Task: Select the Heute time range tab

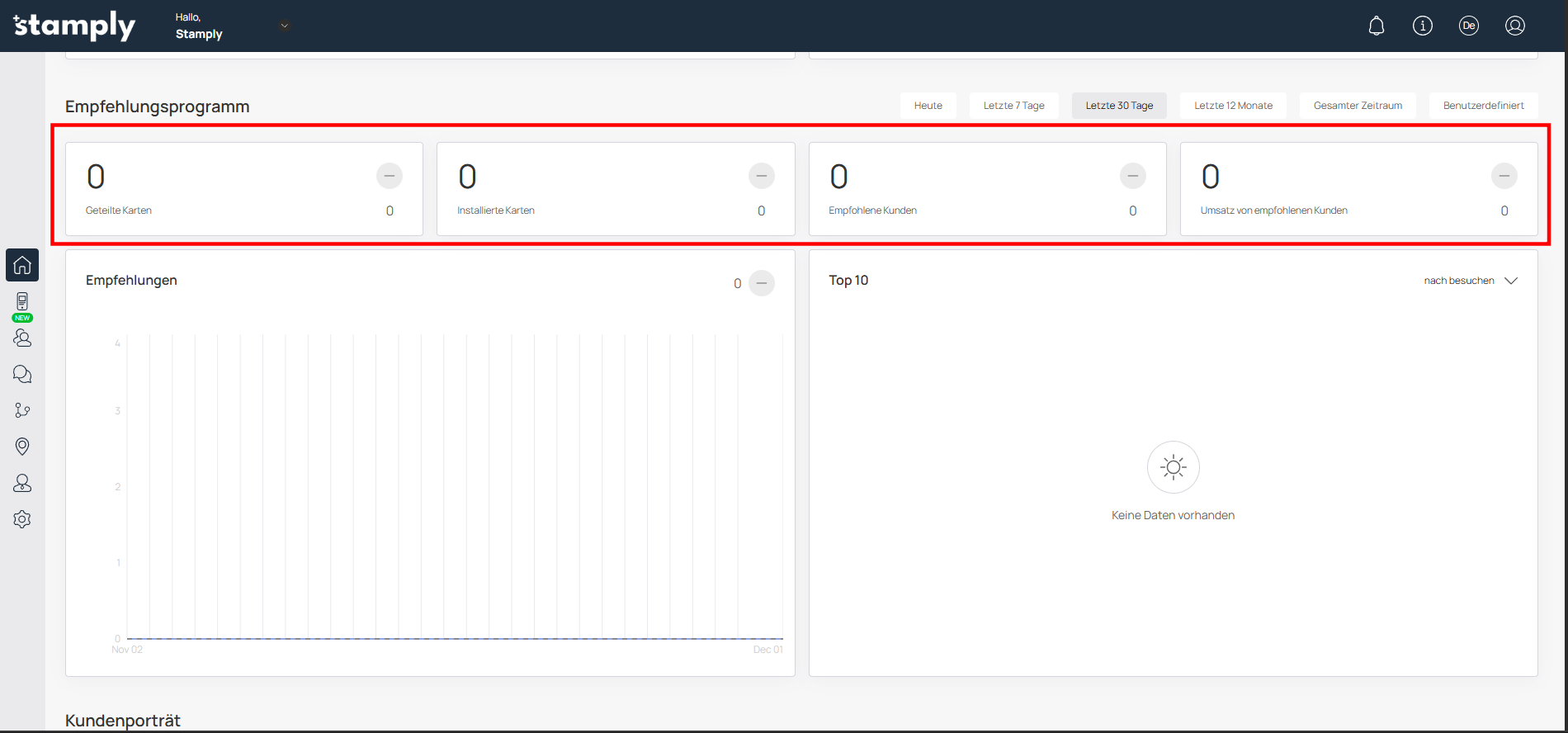Action: click(928, 106)
